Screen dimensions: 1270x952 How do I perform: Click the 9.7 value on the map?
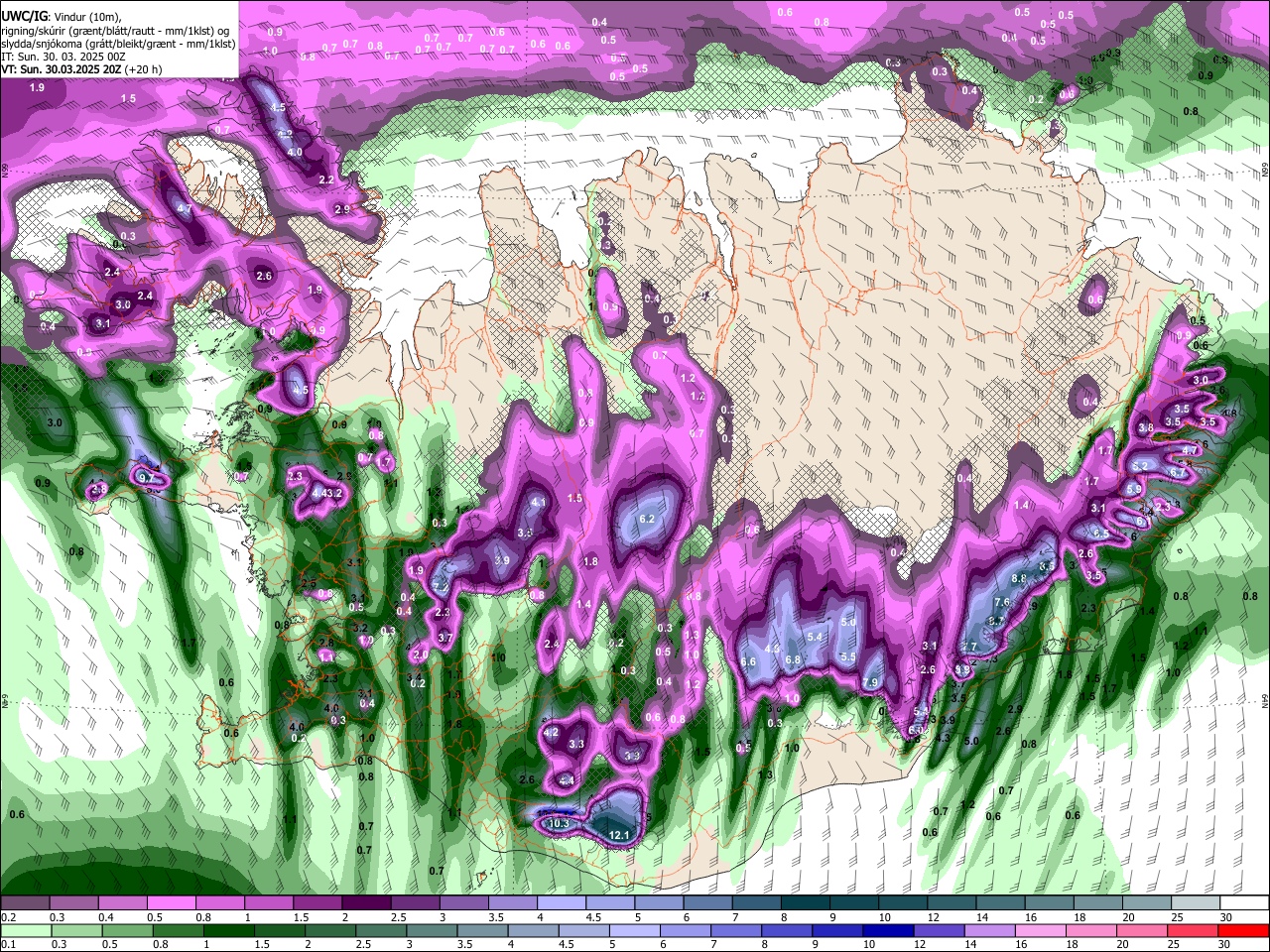click(147, 478)
